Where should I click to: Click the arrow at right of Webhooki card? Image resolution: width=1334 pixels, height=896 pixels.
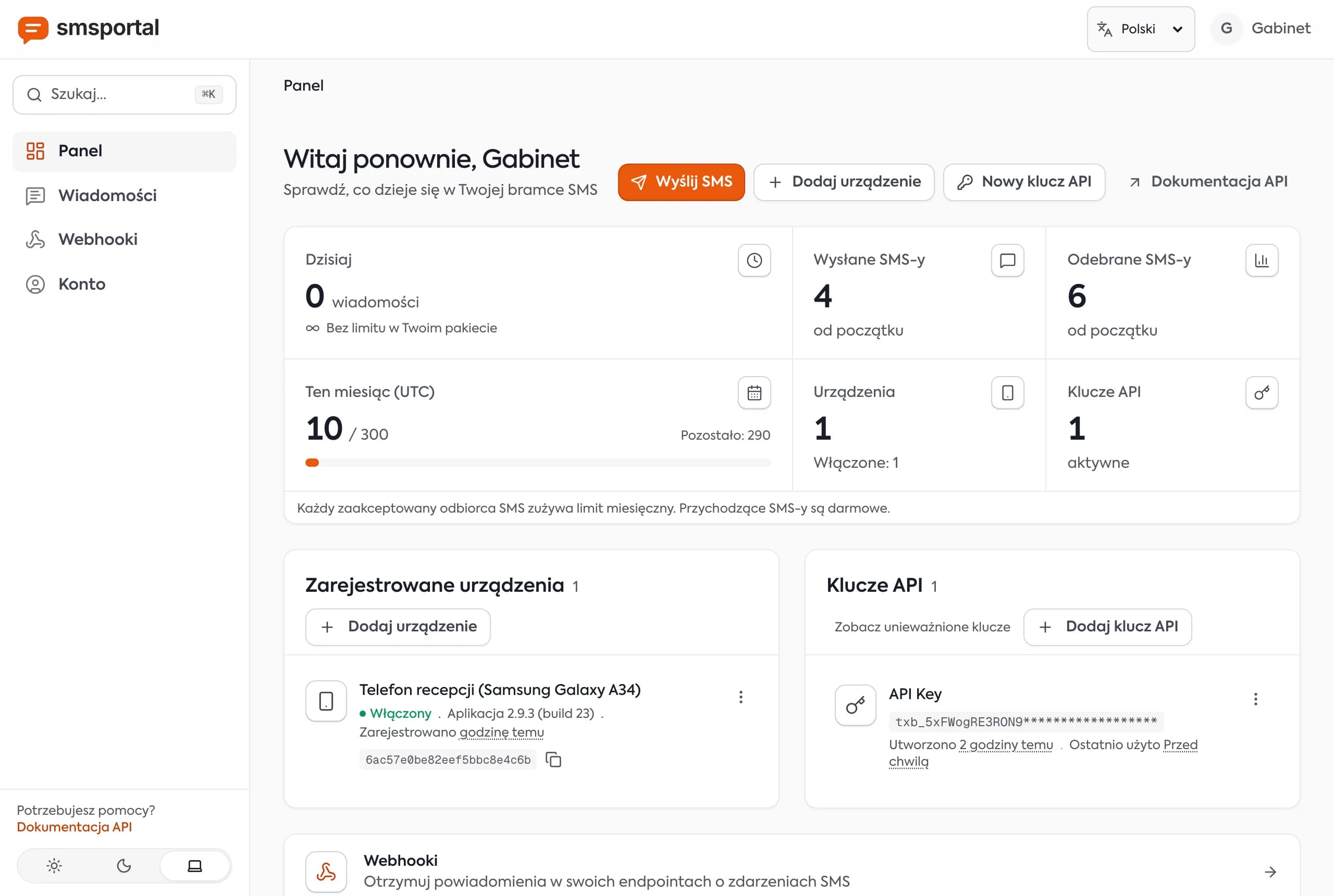(x=1270, y=872)
